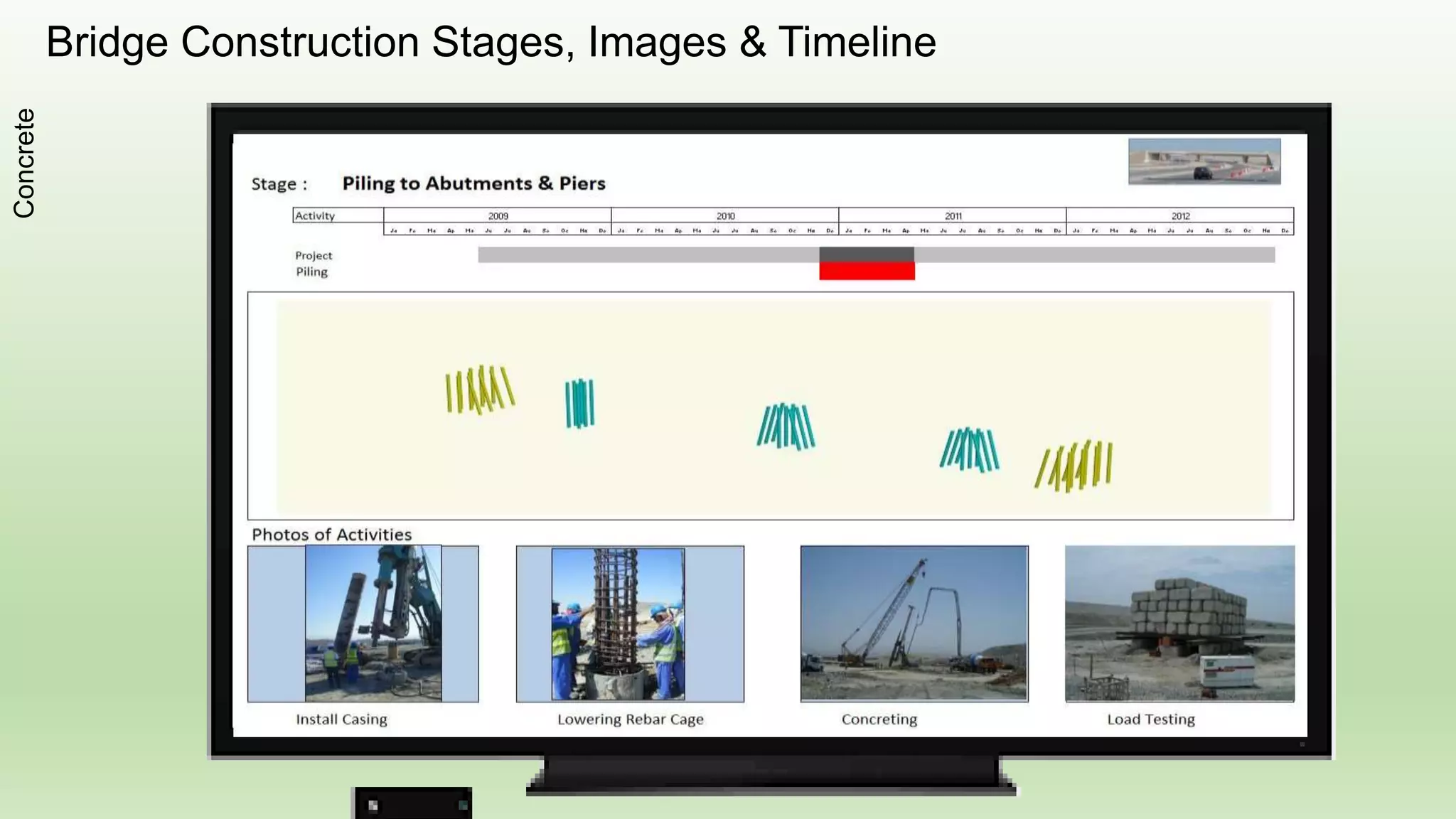Select the 2010 year column header
The width and height of the screenshot is (1456, 819).
[725, 215]
